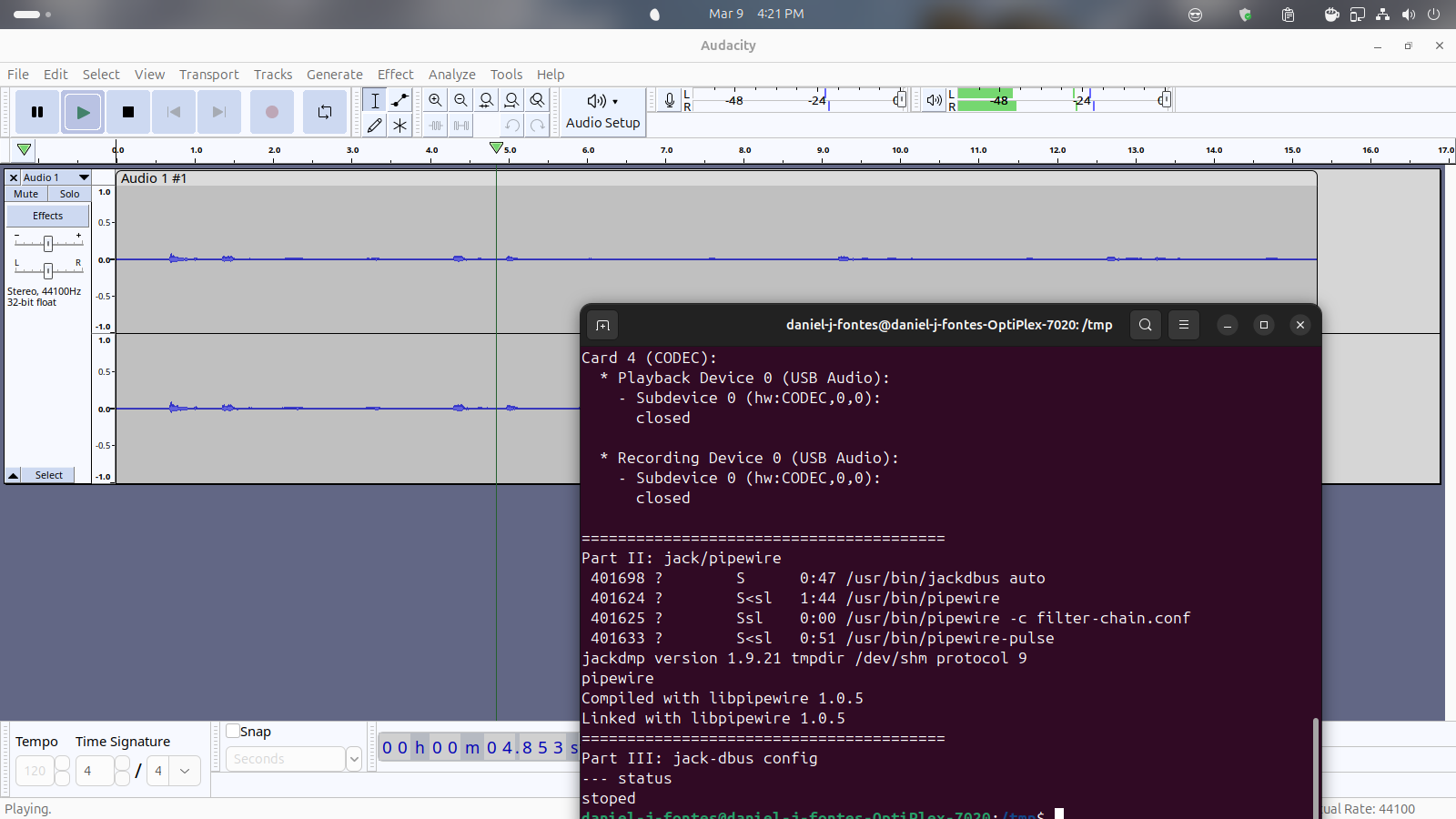Choose the Multi-tool asterisk icon
The width and height of the screenshot is (1456, 819).
click(399, 126)
